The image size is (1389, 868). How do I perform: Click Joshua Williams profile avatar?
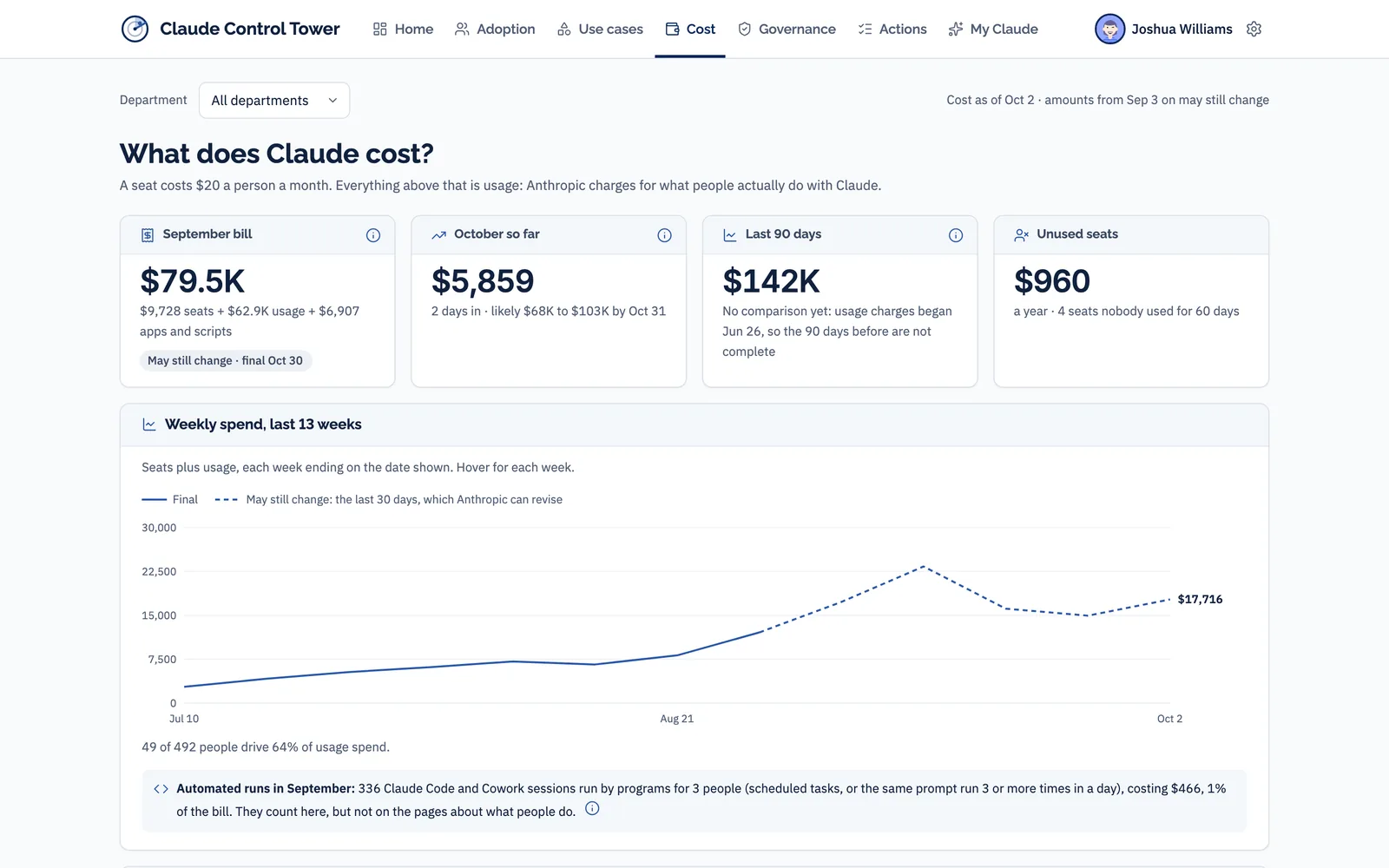point(1109,29)
